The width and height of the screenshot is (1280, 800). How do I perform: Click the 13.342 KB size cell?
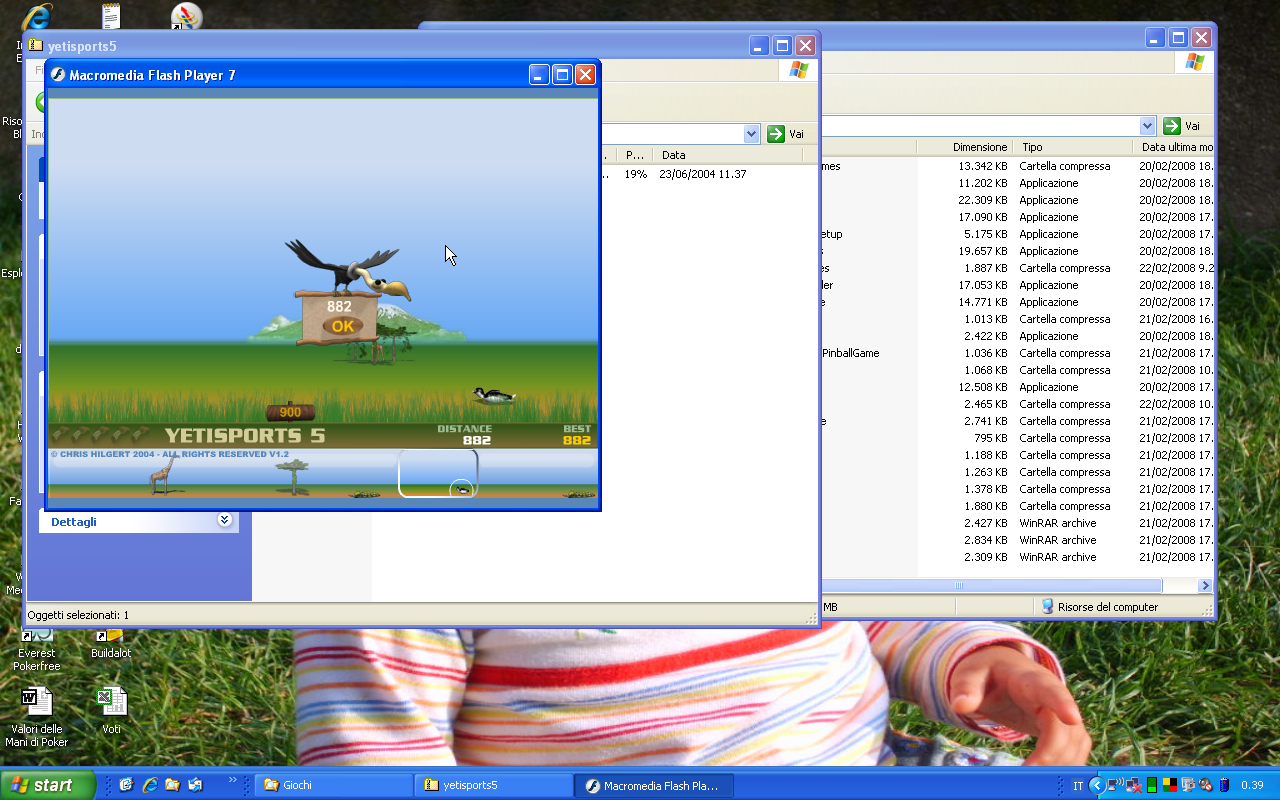click(983, 166)
